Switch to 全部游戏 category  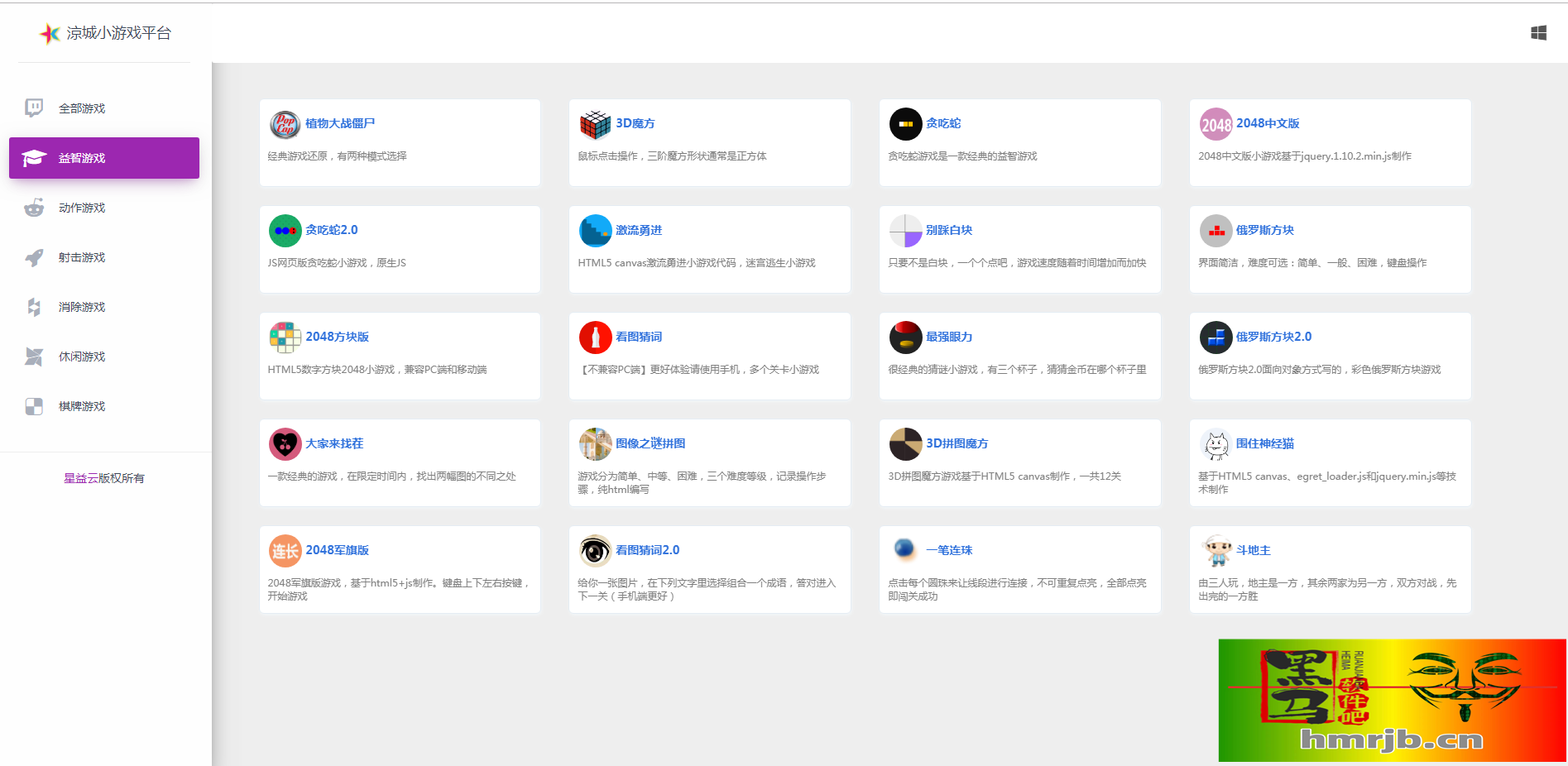point(81,108)
